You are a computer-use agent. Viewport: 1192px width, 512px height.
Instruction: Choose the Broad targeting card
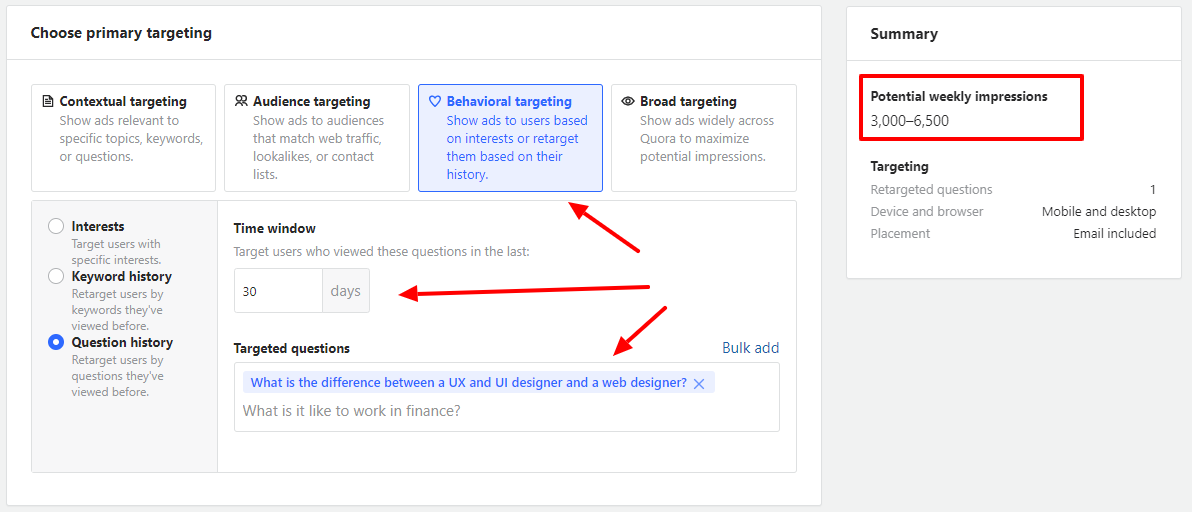pos(703,138)
